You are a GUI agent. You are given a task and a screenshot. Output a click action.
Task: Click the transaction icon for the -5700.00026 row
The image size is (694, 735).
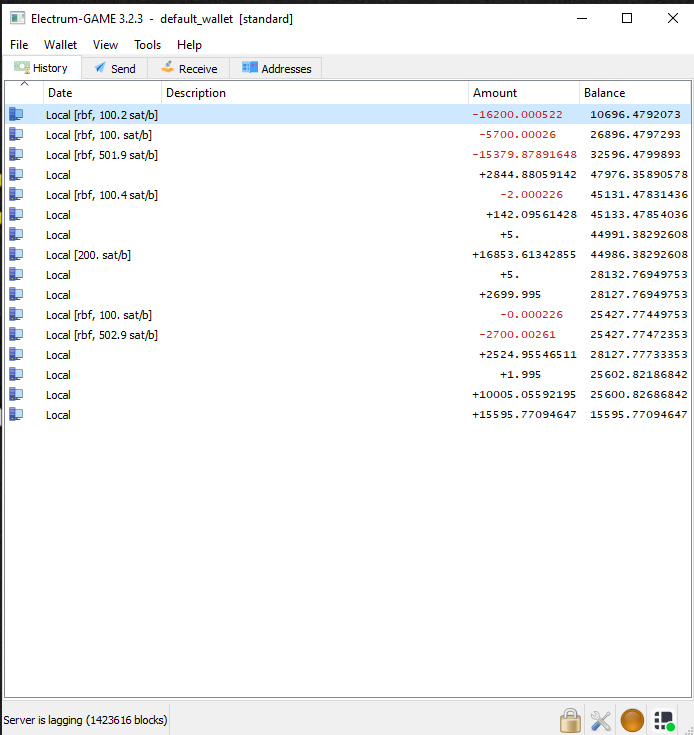(x=16, y=135)
